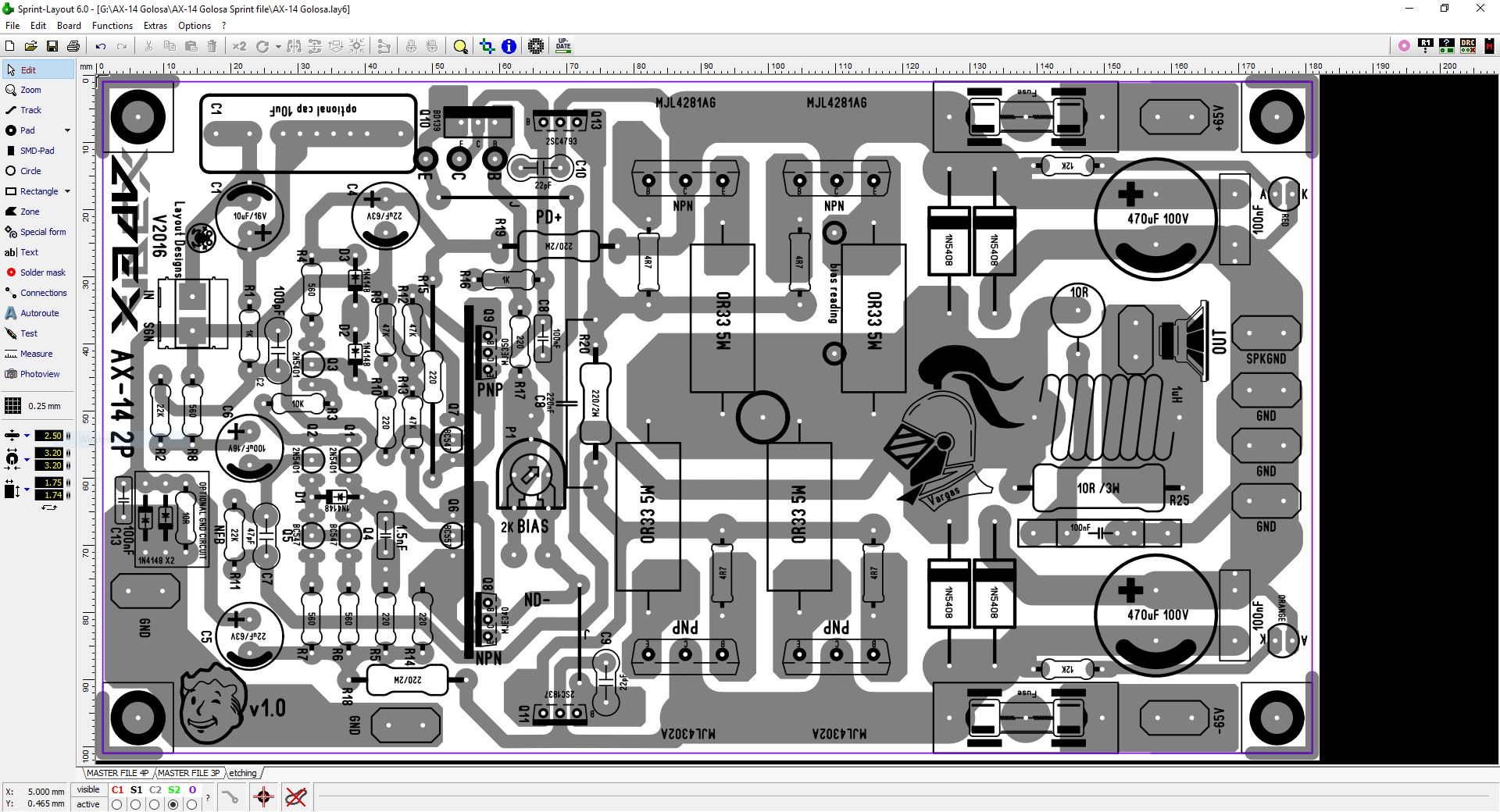The image size is (1500, 812).
Task: Toggle visibility of layer C2
Action: click(155, 789)
